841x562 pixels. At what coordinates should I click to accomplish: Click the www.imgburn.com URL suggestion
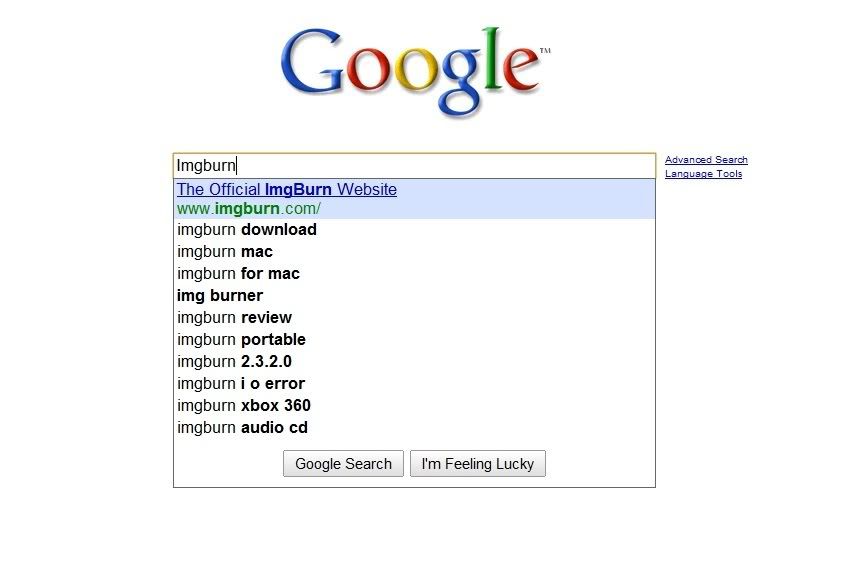(x=249, y=209)
